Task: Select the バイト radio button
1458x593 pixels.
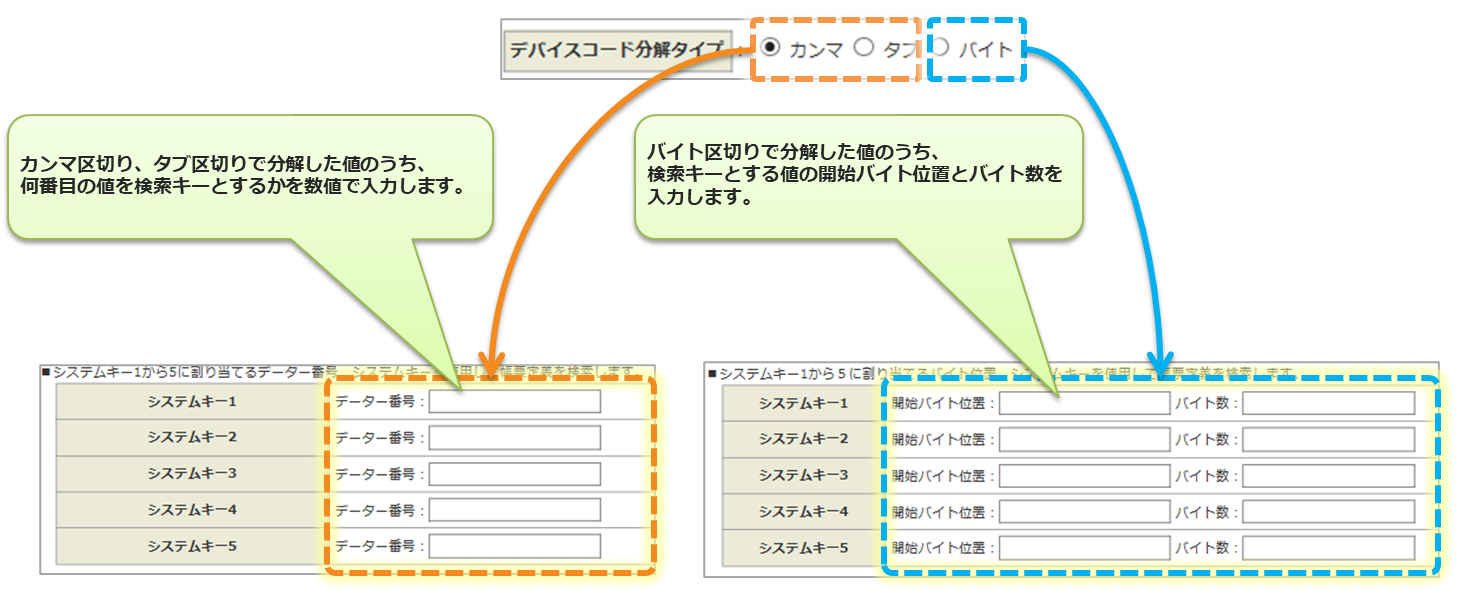Action: click(x=940, y=47)
